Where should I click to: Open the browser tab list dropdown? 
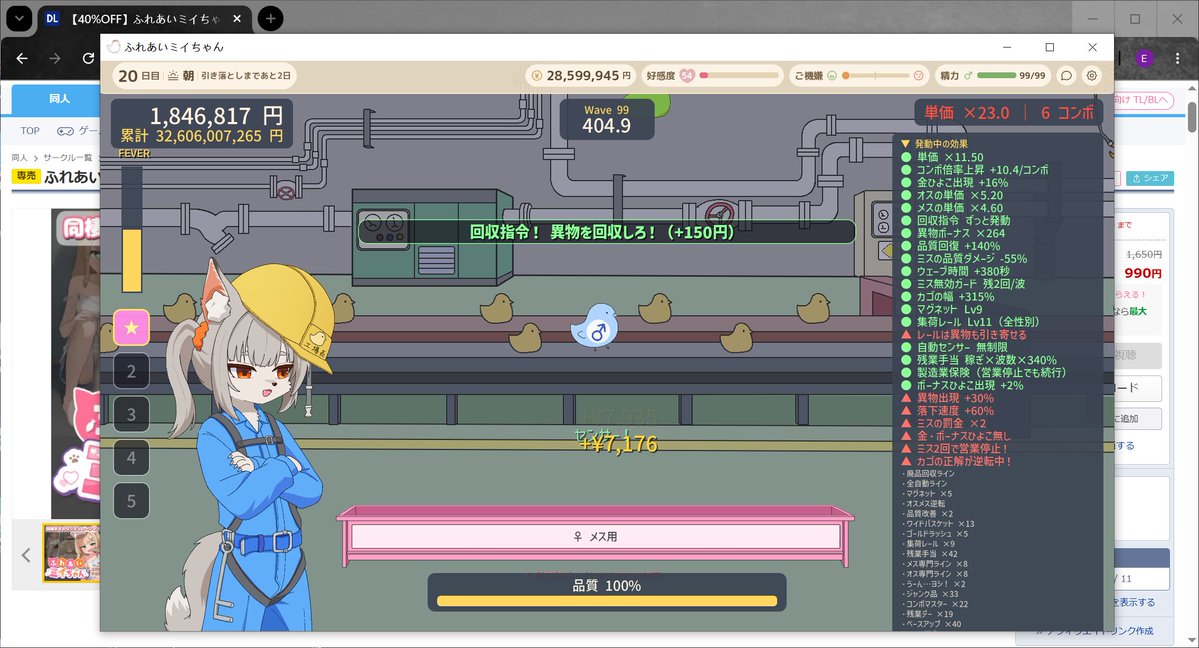[x=19, y=18]
